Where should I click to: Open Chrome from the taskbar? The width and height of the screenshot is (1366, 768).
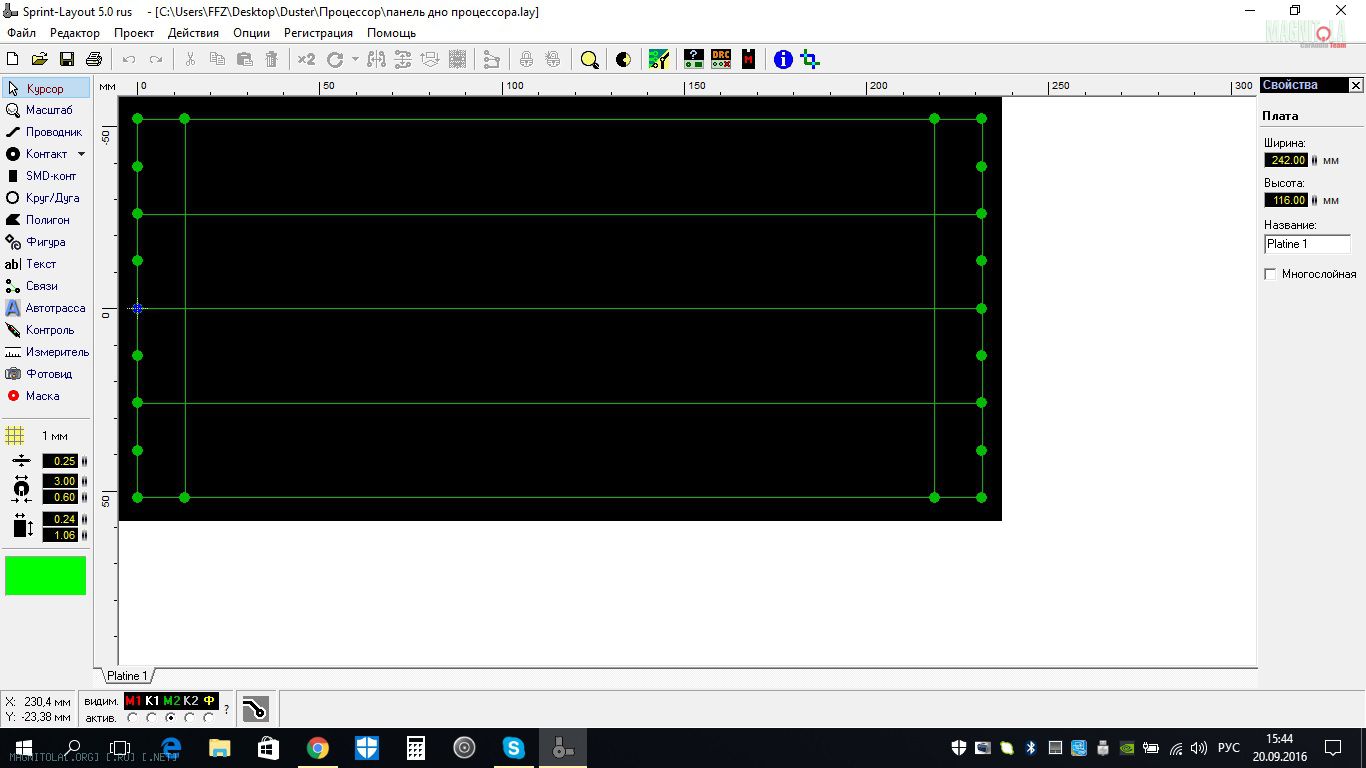pyautogui.click(x=317, y=748)
